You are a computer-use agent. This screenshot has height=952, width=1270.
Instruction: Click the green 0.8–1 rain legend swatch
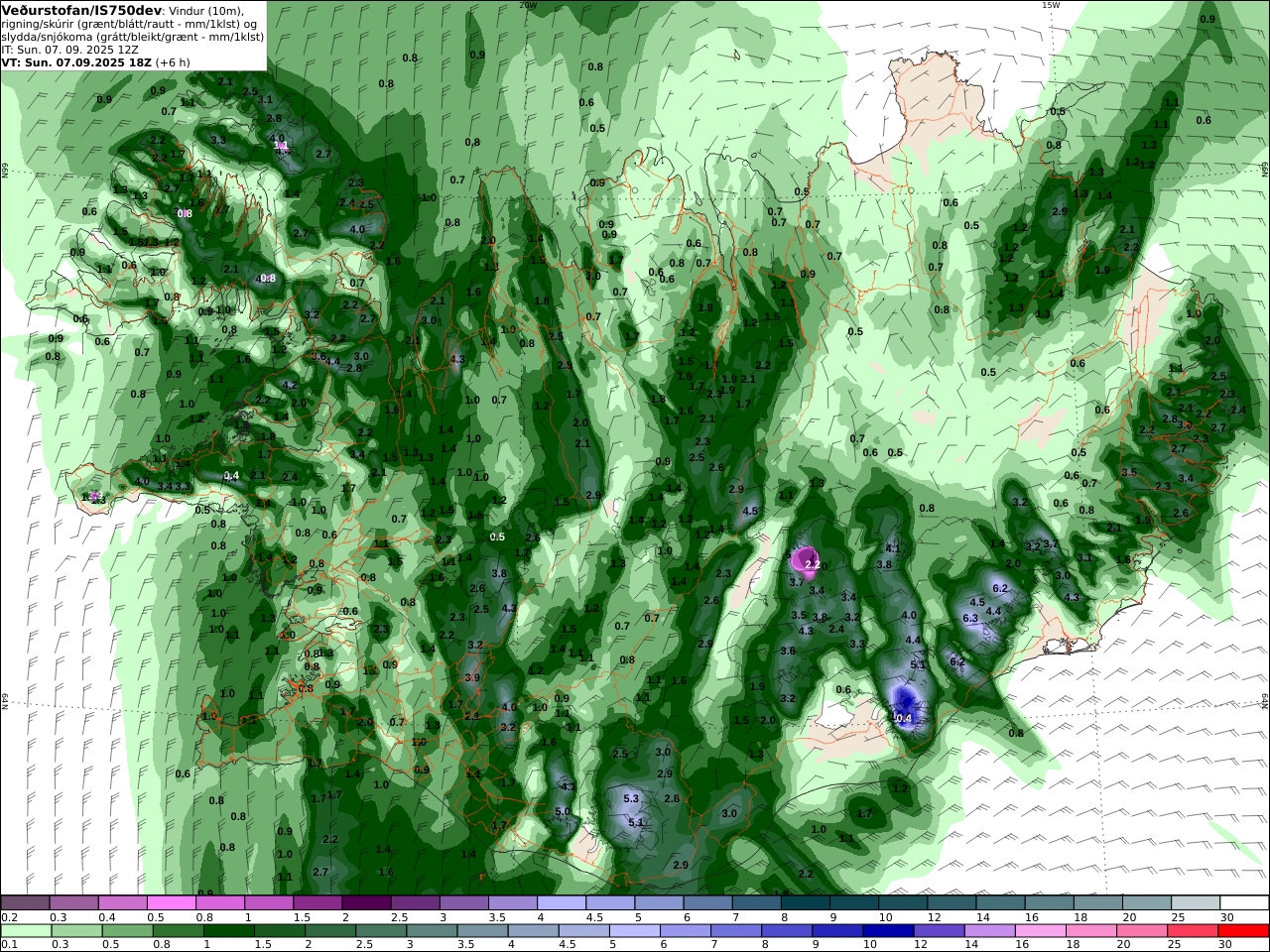coord(178,931)
